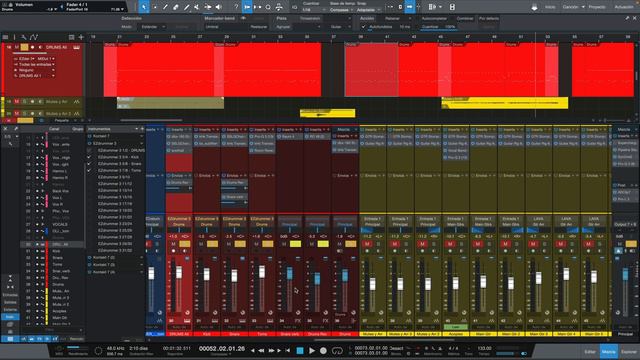Enable the Autofundidos checkbox

point(363,27)
